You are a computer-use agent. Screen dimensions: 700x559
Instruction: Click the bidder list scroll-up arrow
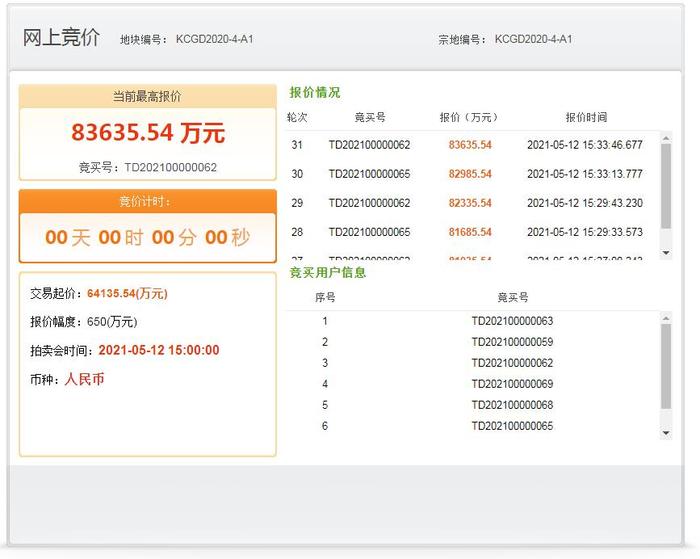666,318
